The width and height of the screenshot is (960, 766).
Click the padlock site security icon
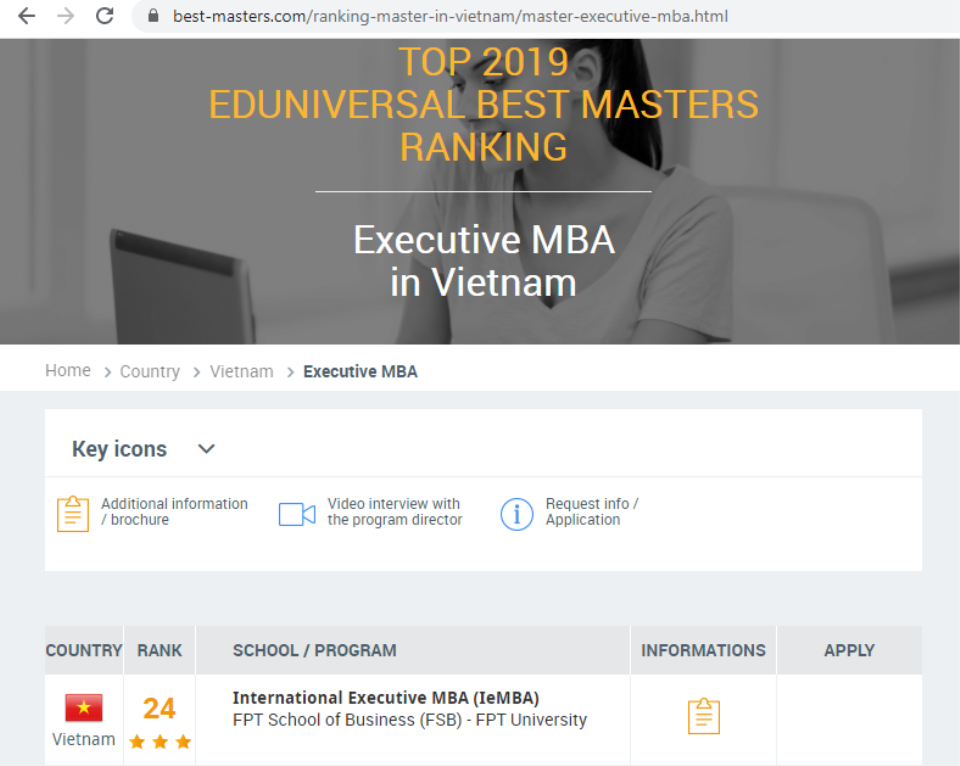tap(153, 16)
